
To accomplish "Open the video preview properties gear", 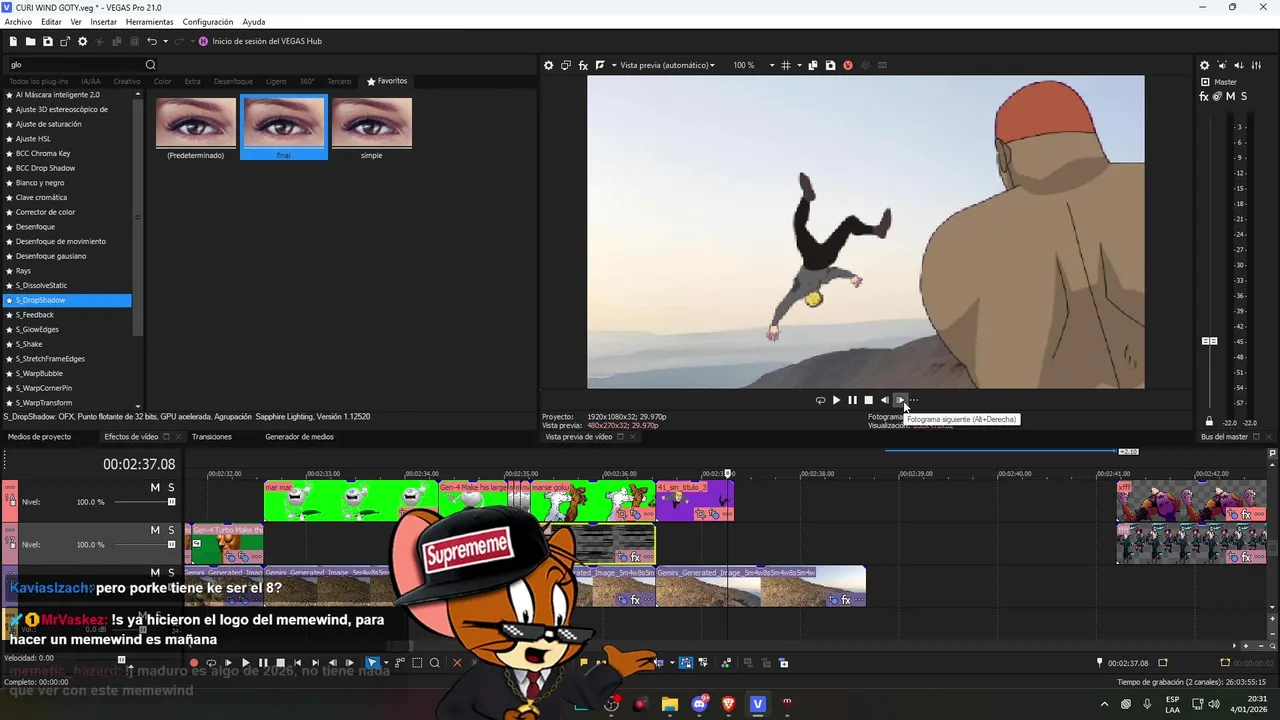I will [x=548, y=65].
